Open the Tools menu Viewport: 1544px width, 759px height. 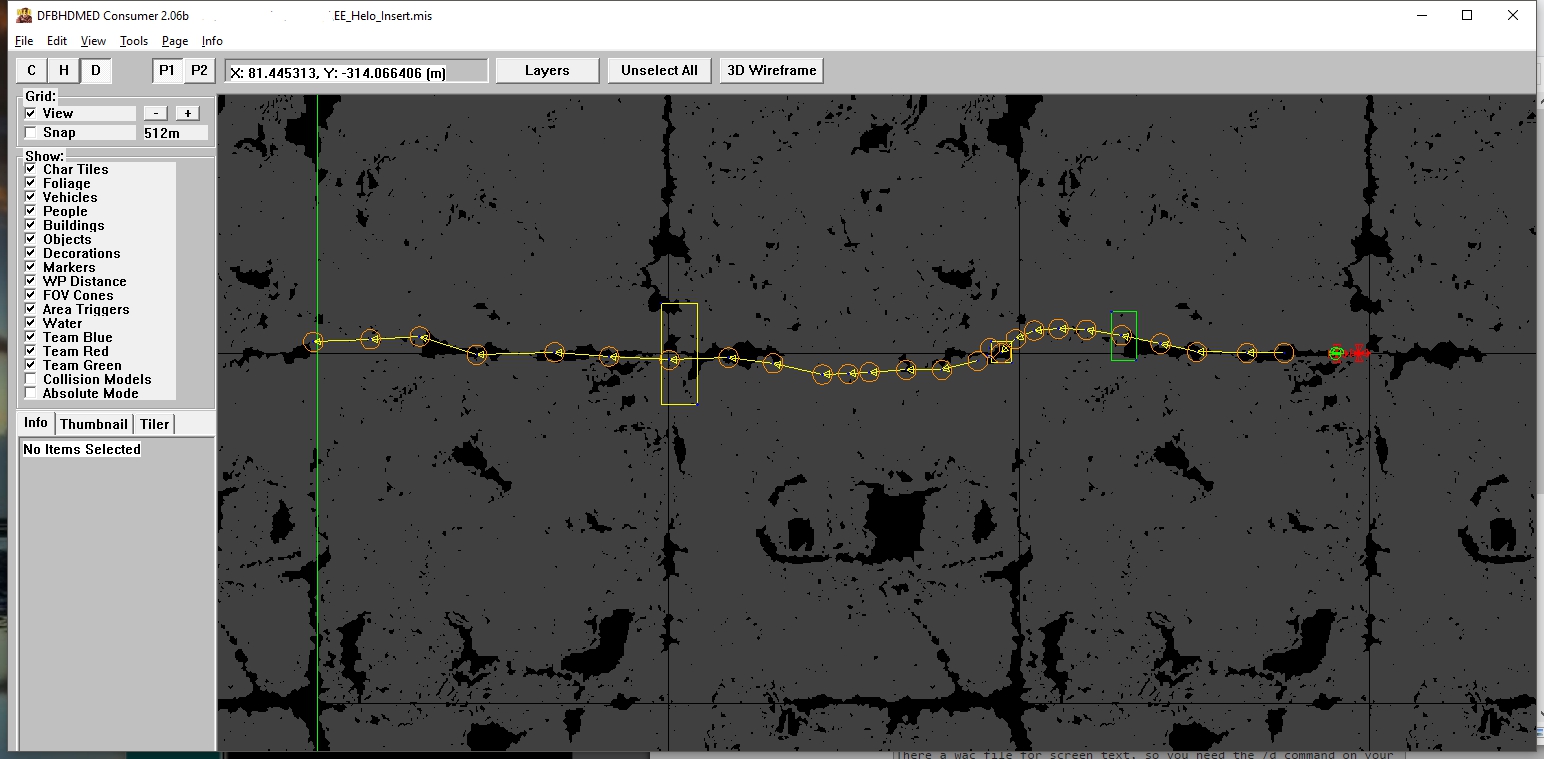(134, 41)
